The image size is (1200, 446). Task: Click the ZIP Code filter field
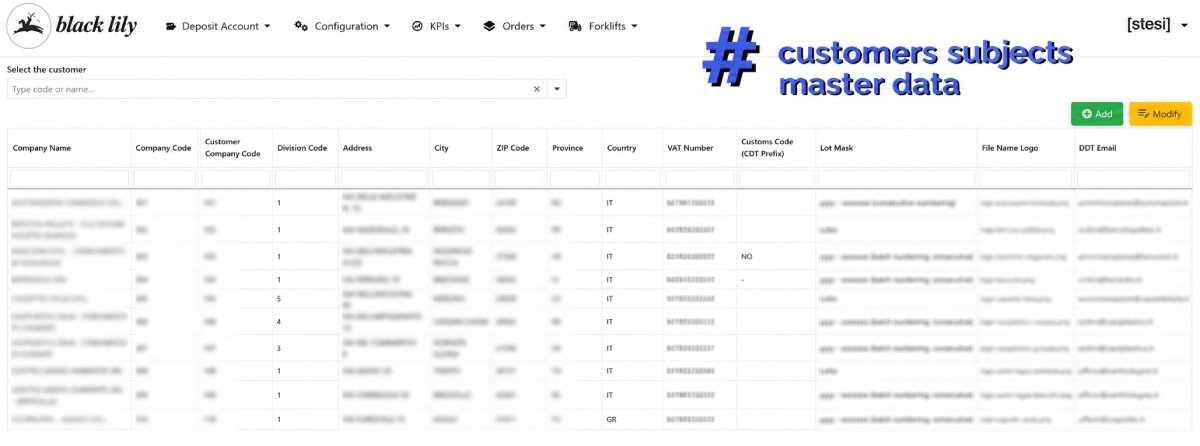pyautogui.click(x=519, y=178)
